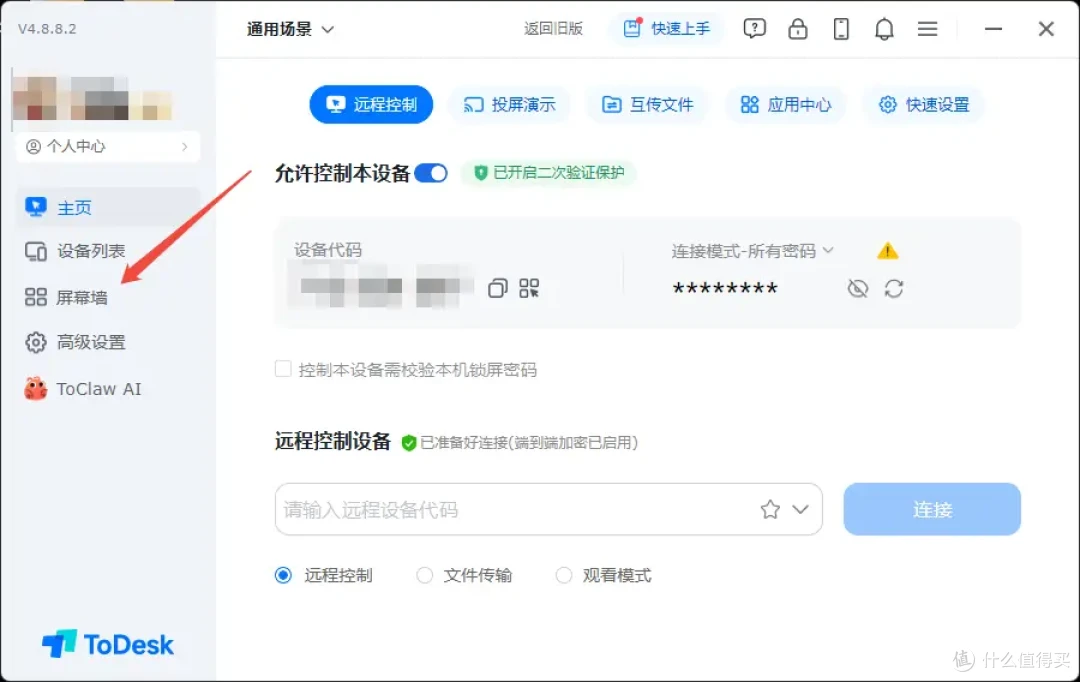
Task: Refresh the temporary password
Action: 894,288
